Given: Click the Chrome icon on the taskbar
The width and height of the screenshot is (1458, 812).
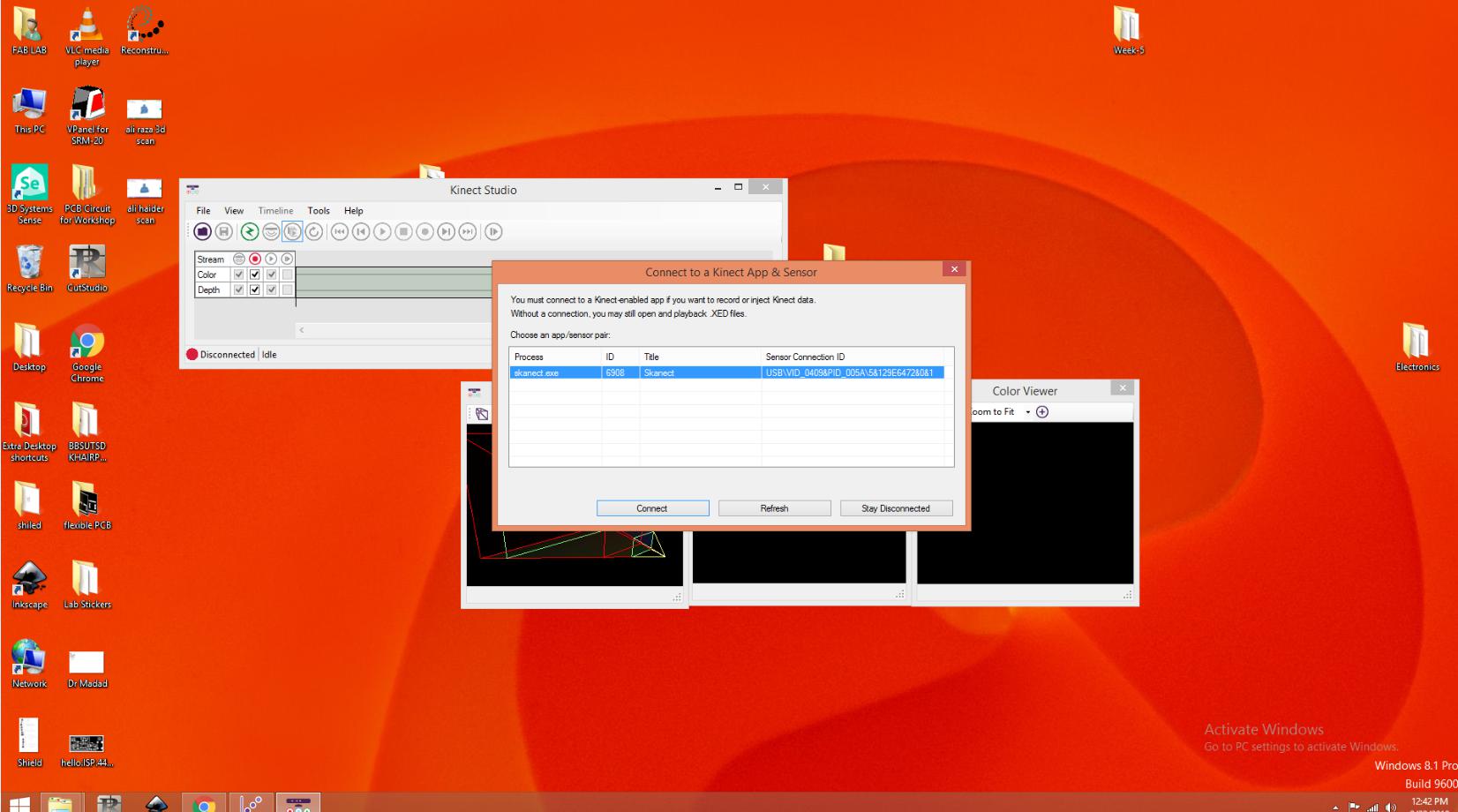Looking at the screenshot, I should 205,803.
